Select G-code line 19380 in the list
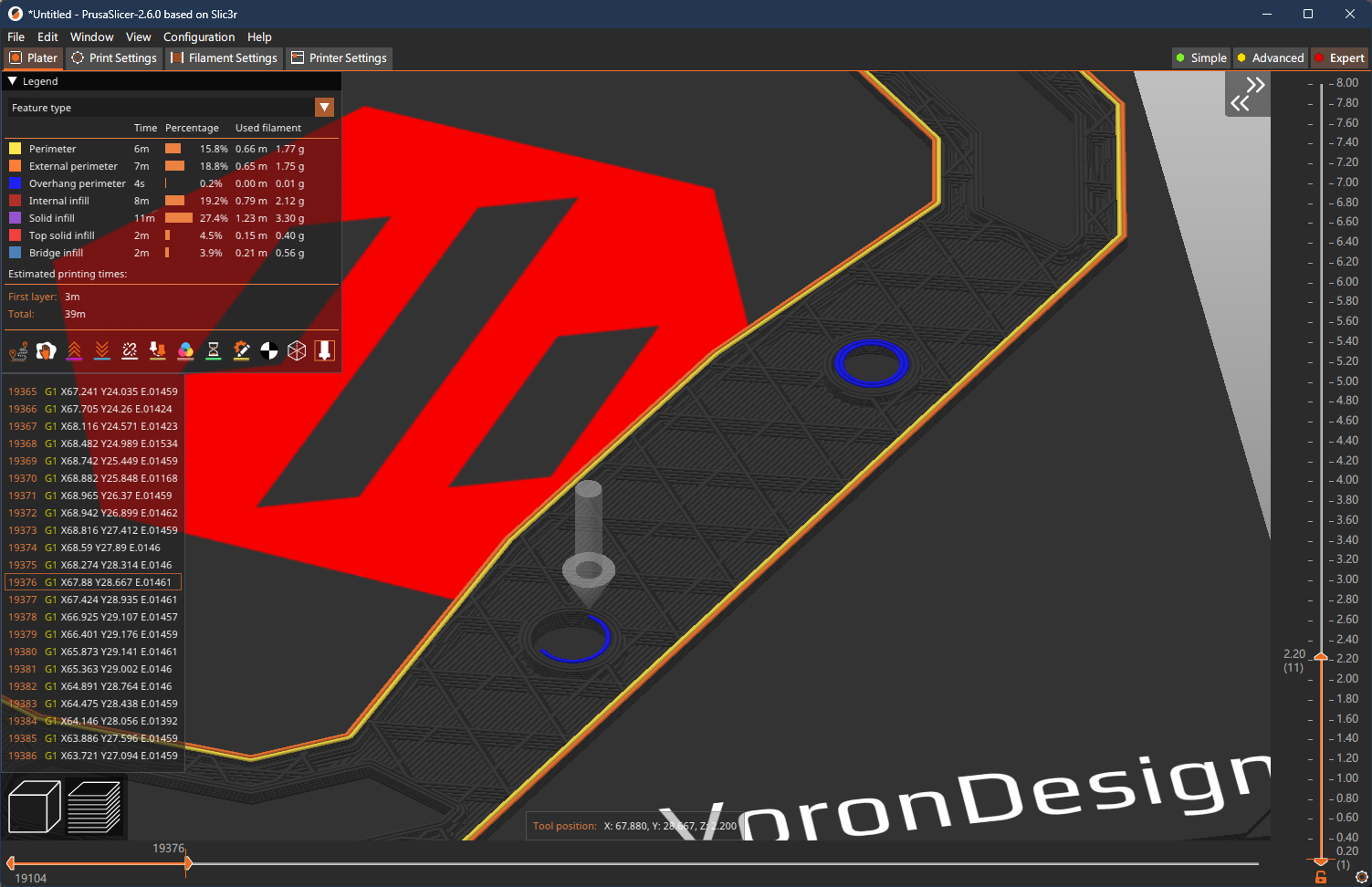Viewport: 1372px width, 887px height. (91, 652)
